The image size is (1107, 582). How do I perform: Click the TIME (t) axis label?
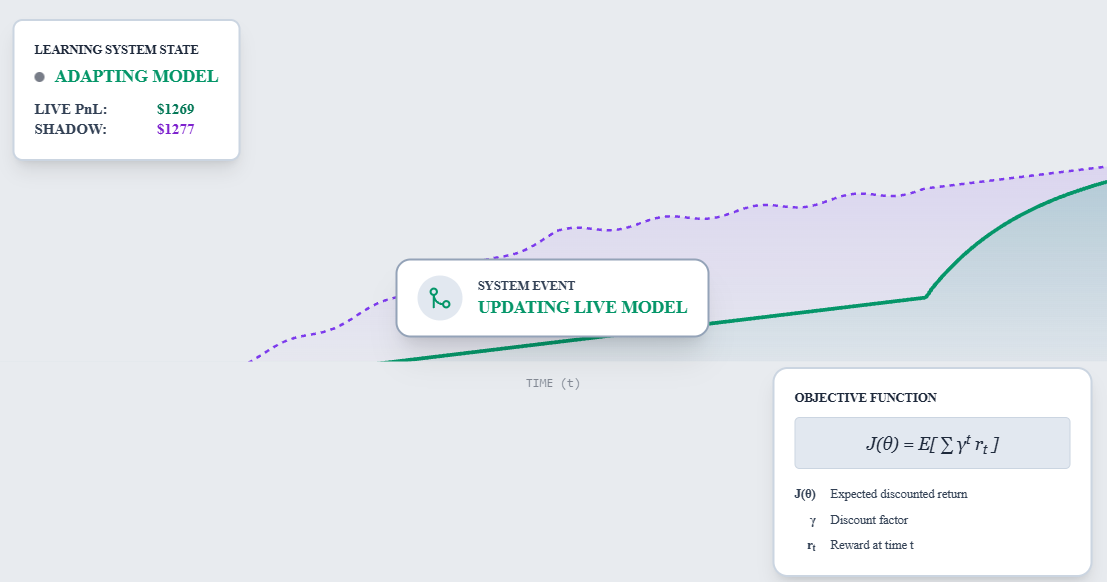click(553, 383)
